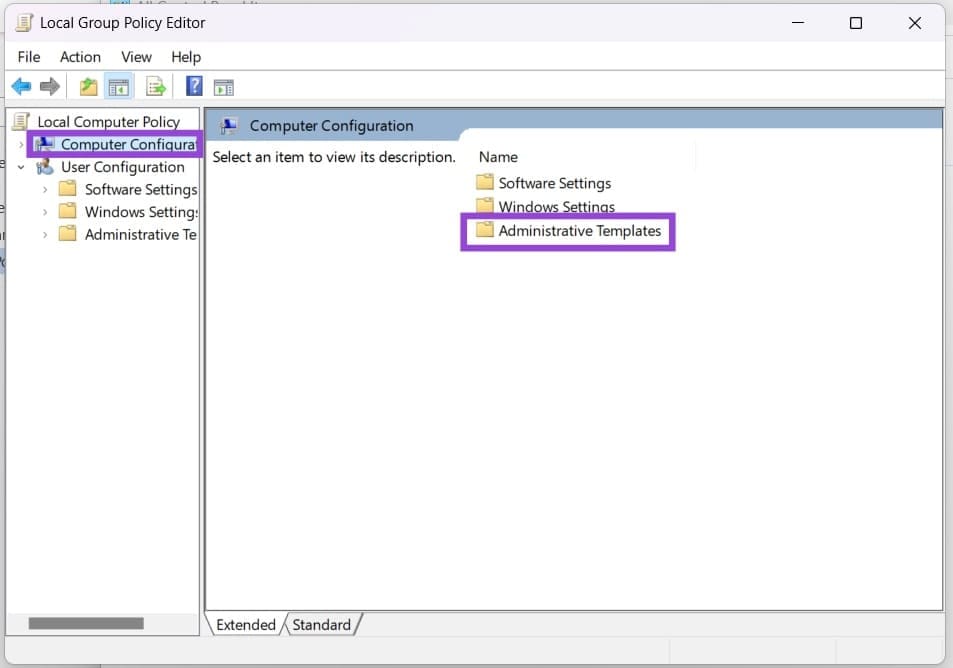Select Administrative Templates in the Name list
The image size is (953, 668).
[x=580, y=231]
